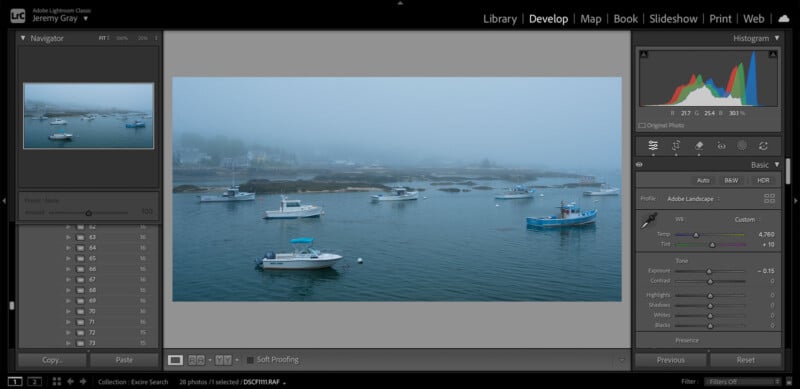Select the Edit sliders tool icon
The image size is (800, 389).
(653, 146)
